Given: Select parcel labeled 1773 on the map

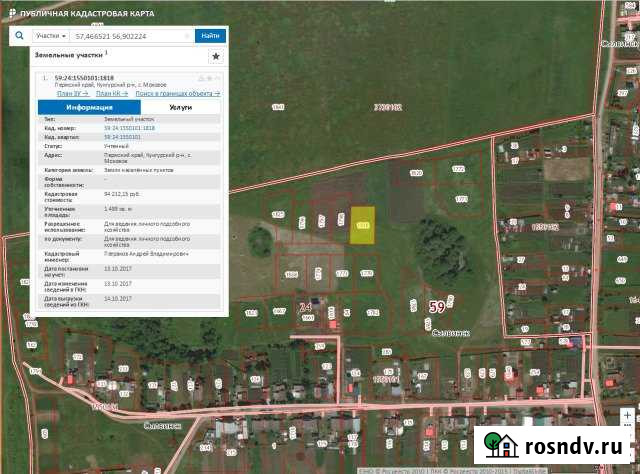Looking at the screenshot, I should 461,199.
